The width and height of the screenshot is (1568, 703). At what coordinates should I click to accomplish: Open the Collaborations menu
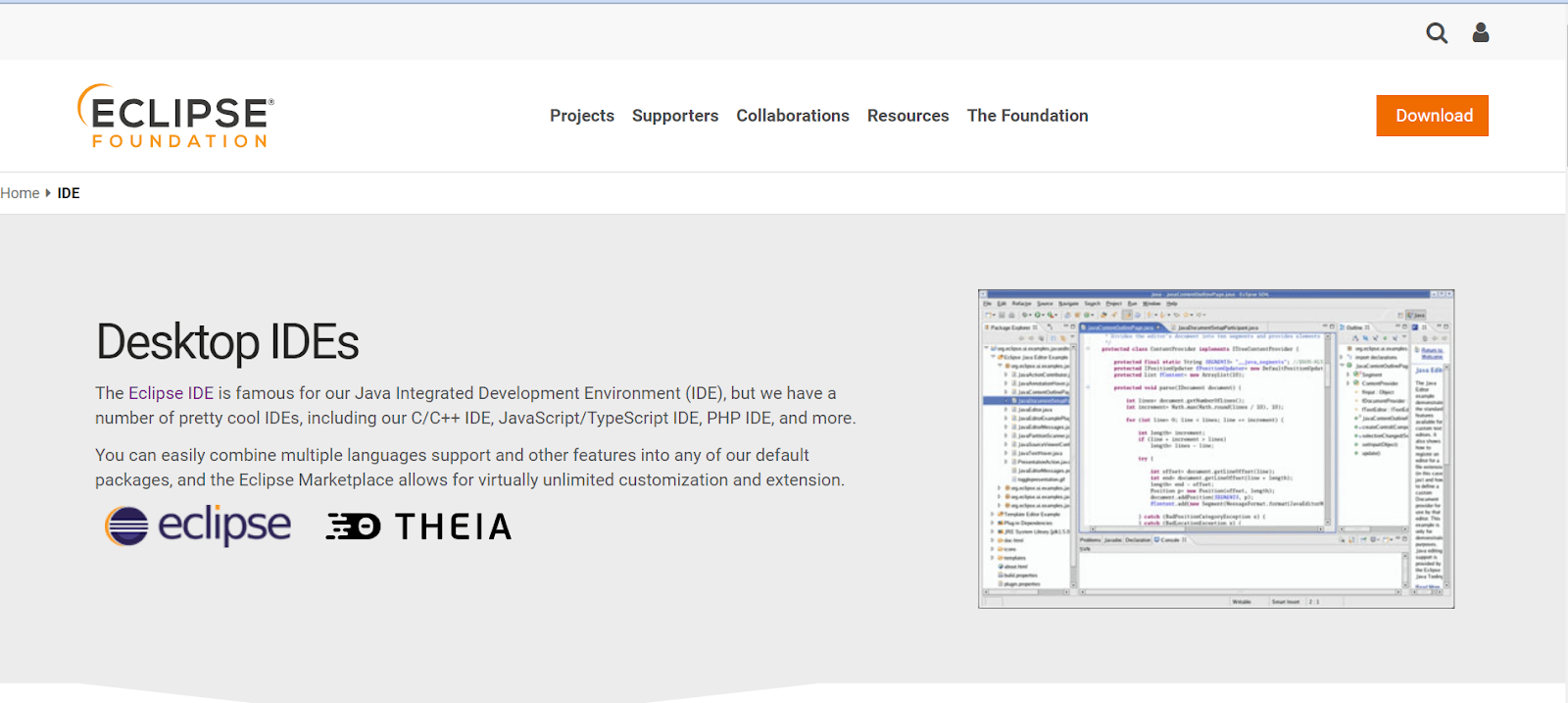[x=793, y=116]
